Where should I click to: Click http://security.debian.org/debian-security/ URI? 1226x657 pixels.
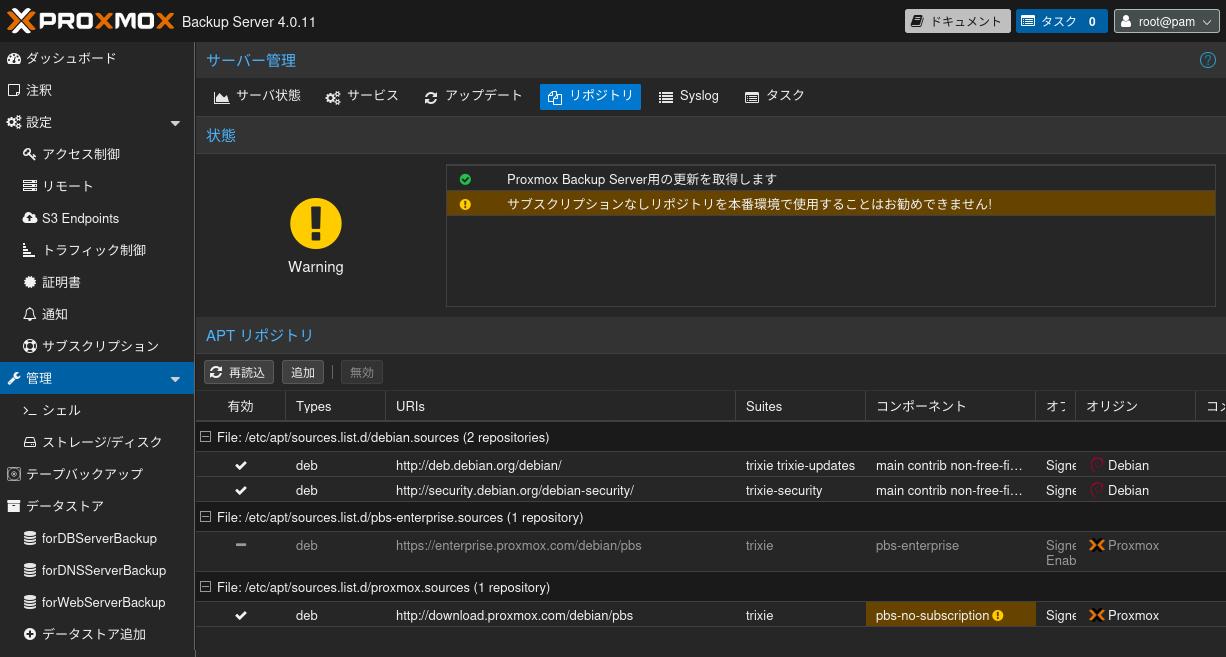pos(515,490)
